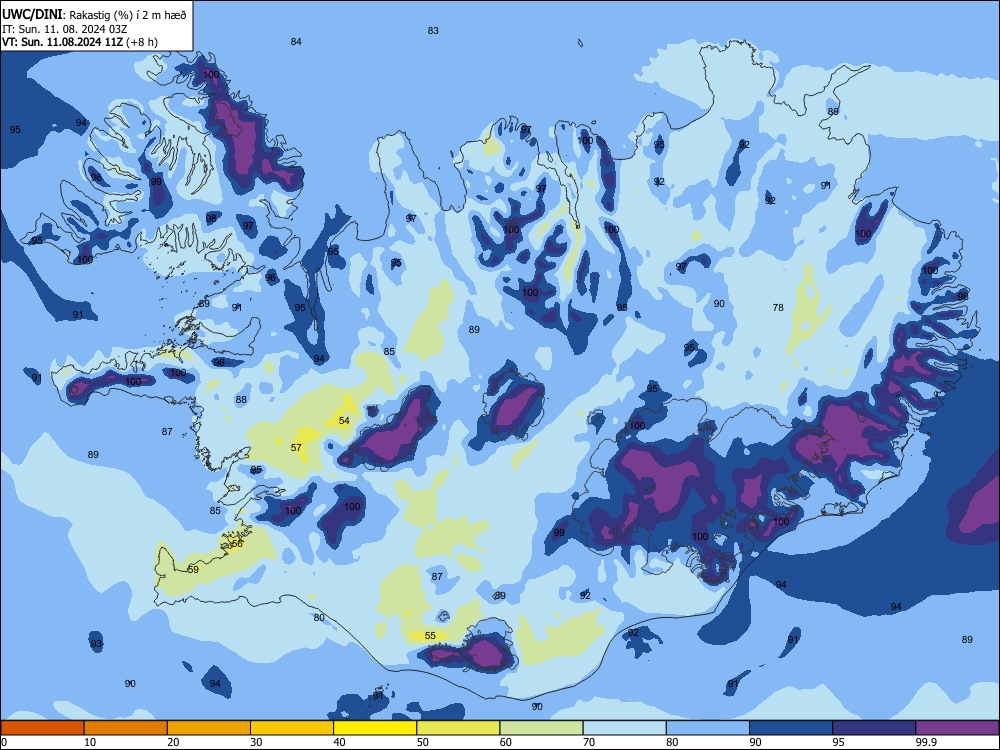Click the legend tick label '99.9'
The width and height of the screenshot is (1000, 750).
(926, 742)
